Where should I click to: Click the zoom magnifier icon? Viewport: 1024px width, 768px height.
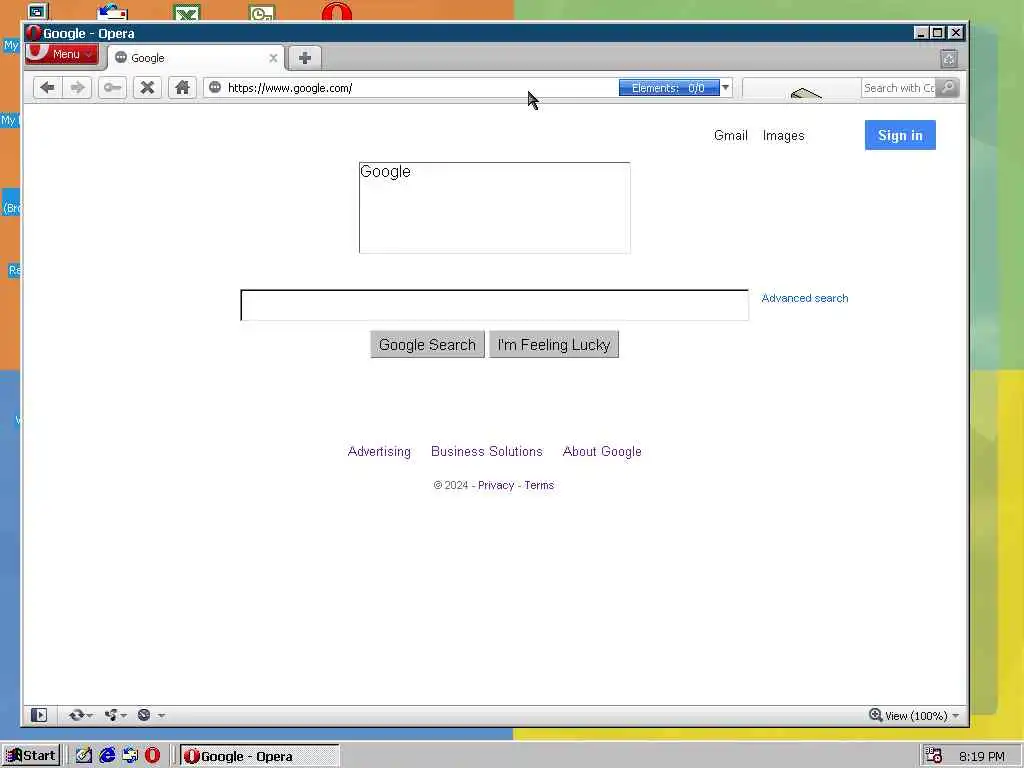(876, 715)
